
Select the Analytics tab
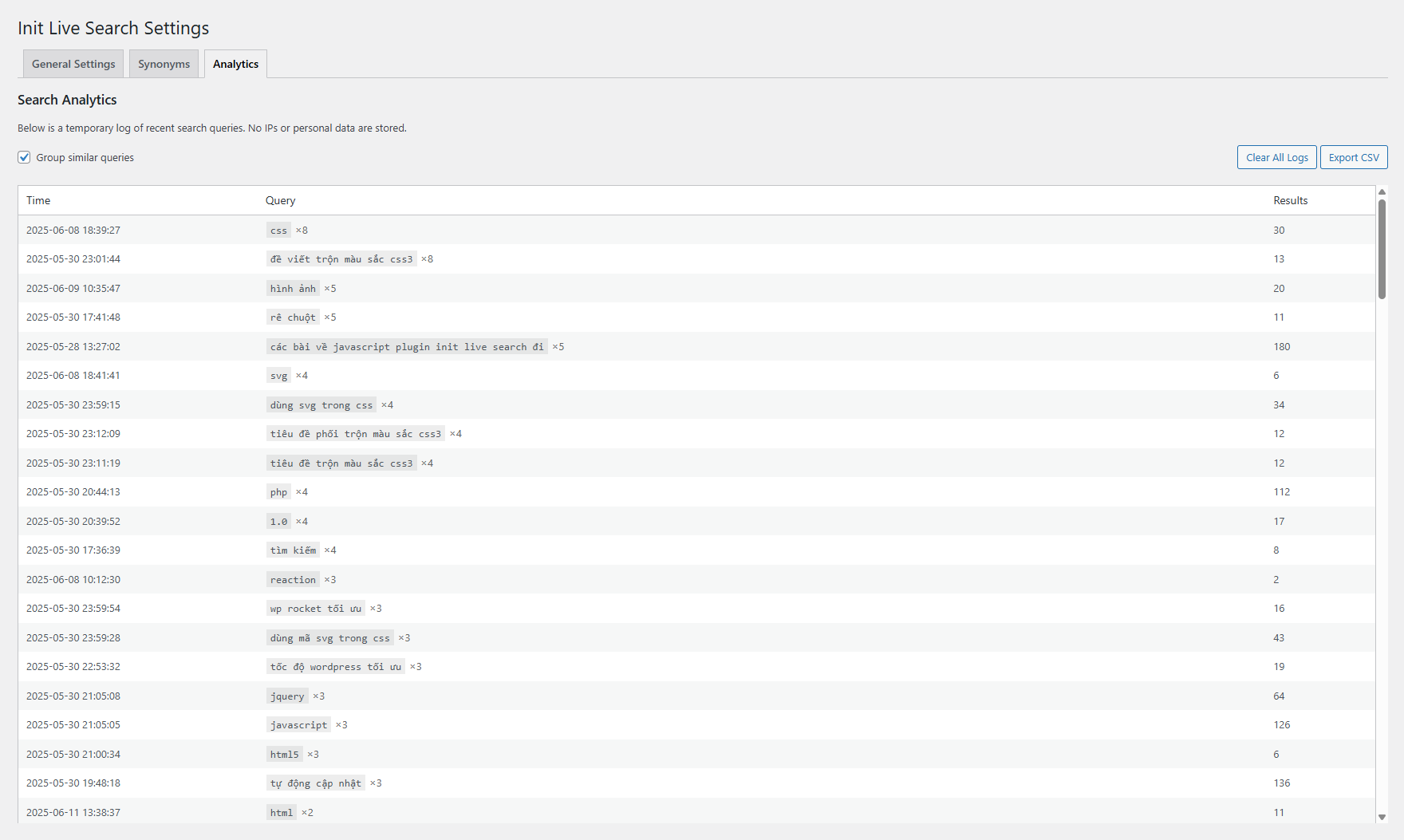[x=235, y=64]
